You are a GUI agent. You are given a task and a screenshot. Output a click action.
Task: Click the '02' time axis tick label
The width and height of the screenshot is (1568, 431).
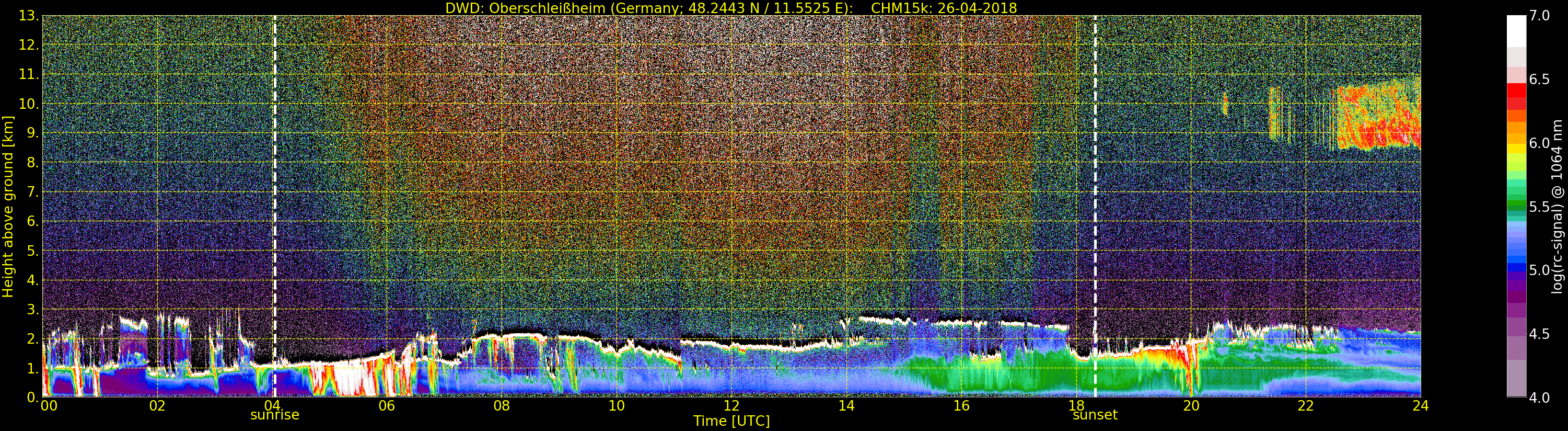(x=157, y=406)
